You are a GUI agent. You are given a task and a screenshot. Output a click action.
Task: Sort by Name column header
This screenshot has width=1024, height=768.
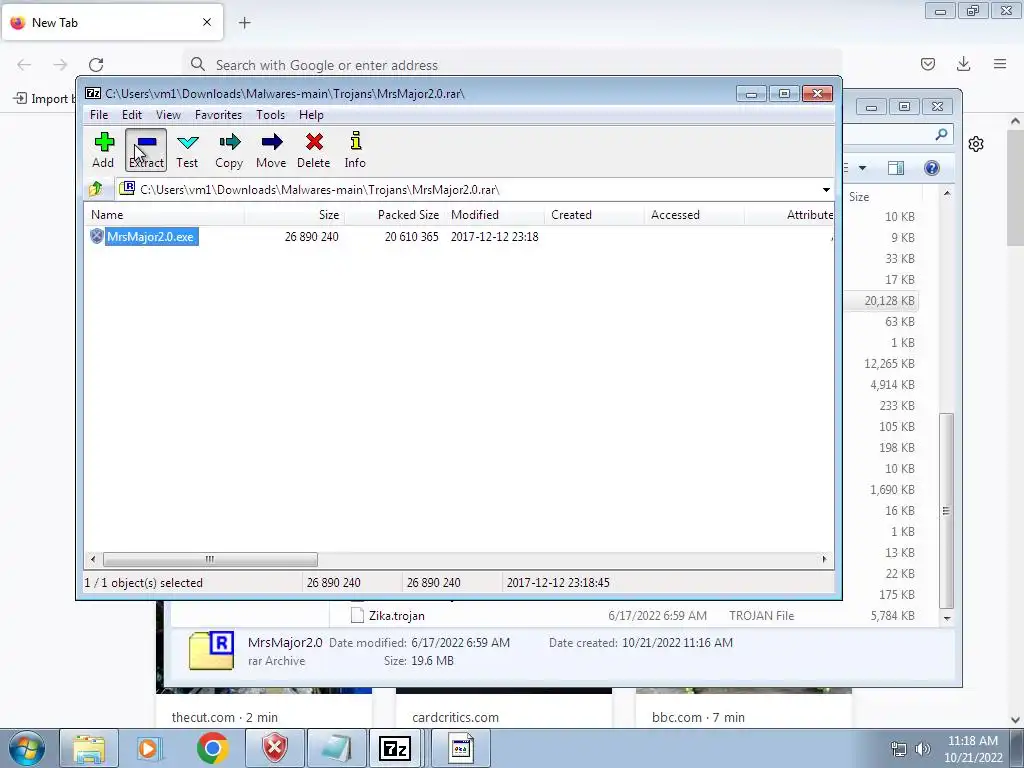tap(165, 215)
